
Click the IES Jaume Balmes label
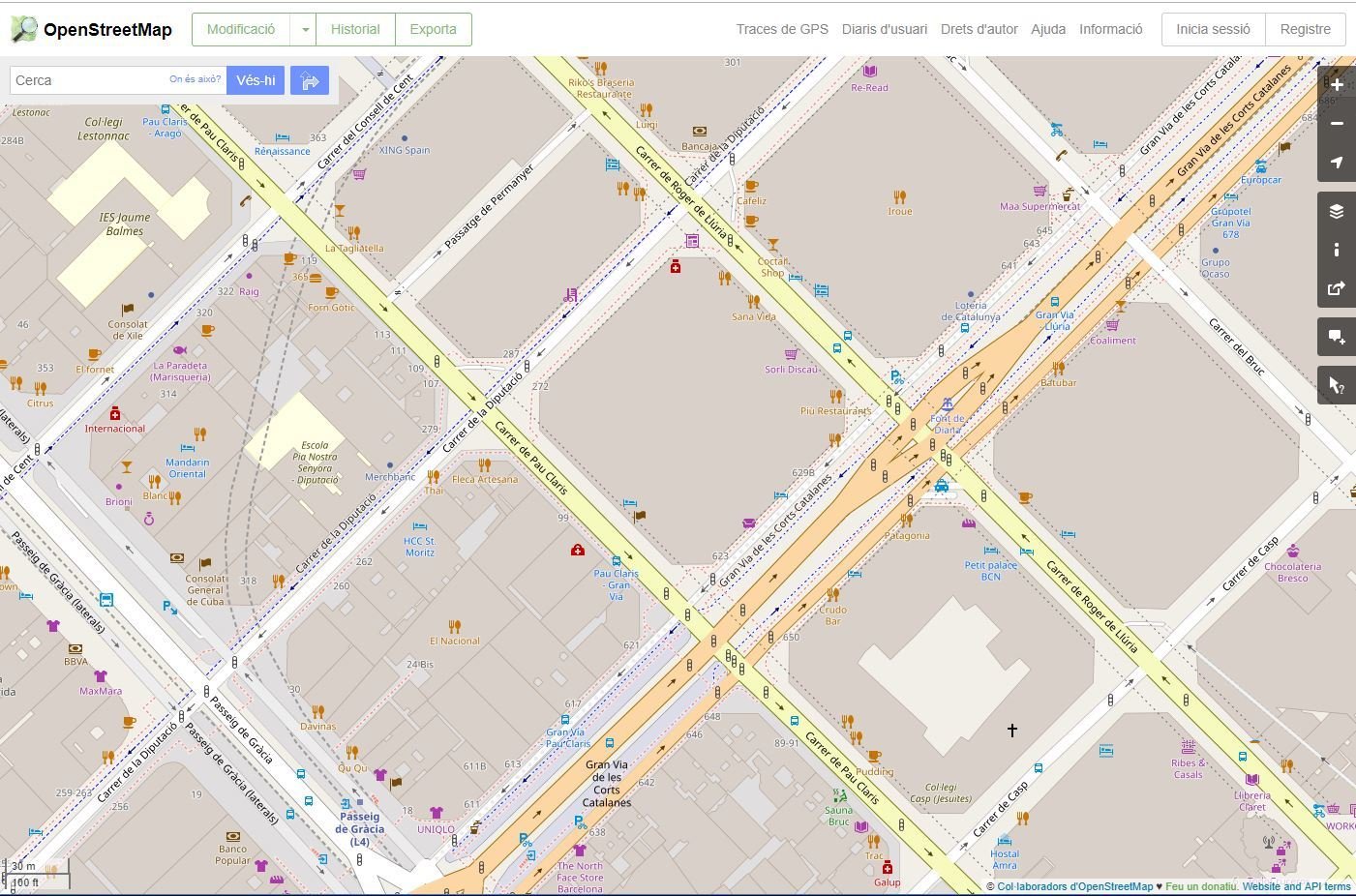[x=125, y=224]
